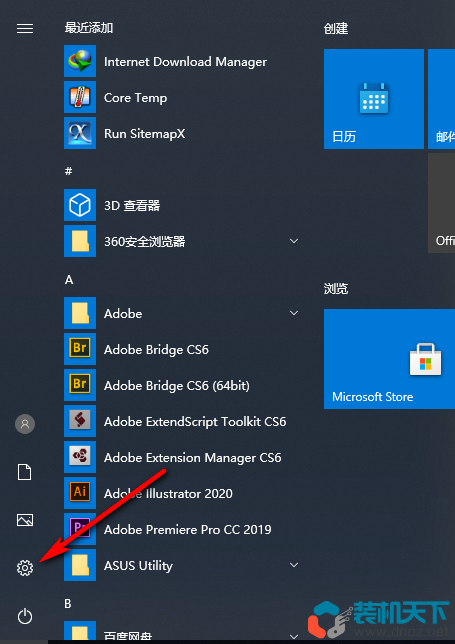
Task: Open Internet Download Manager text entry
Action: [x=185, y=62]
